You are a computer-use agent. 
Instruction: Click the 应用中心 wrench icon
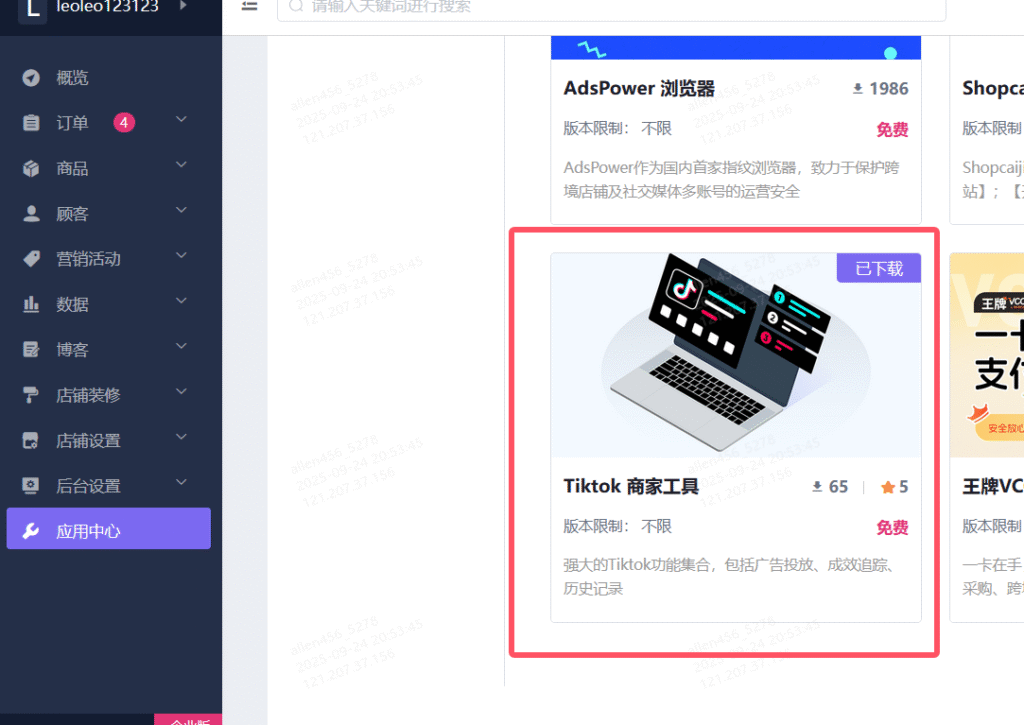point(31,531)
